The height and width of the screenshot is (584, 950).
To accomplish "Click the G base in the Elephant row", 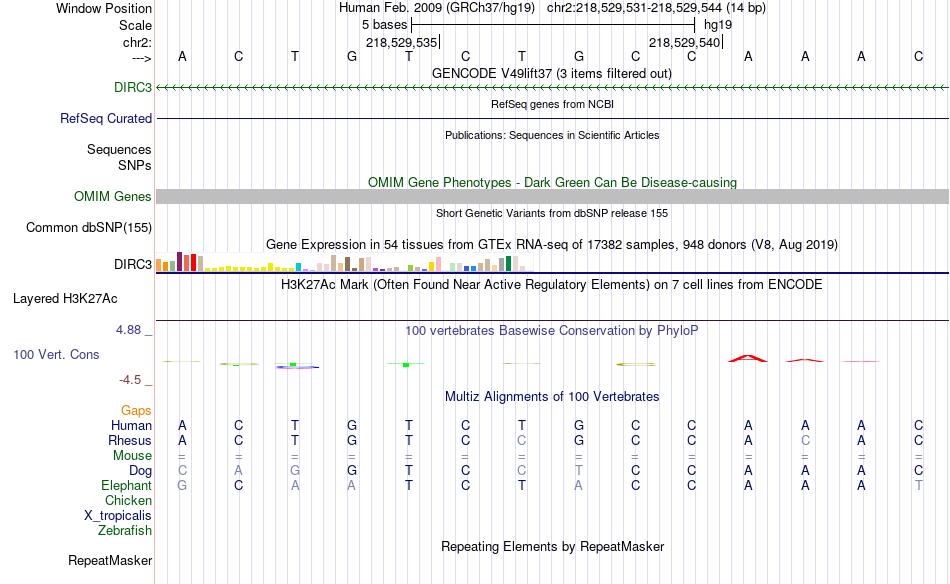I will (182, 485).
